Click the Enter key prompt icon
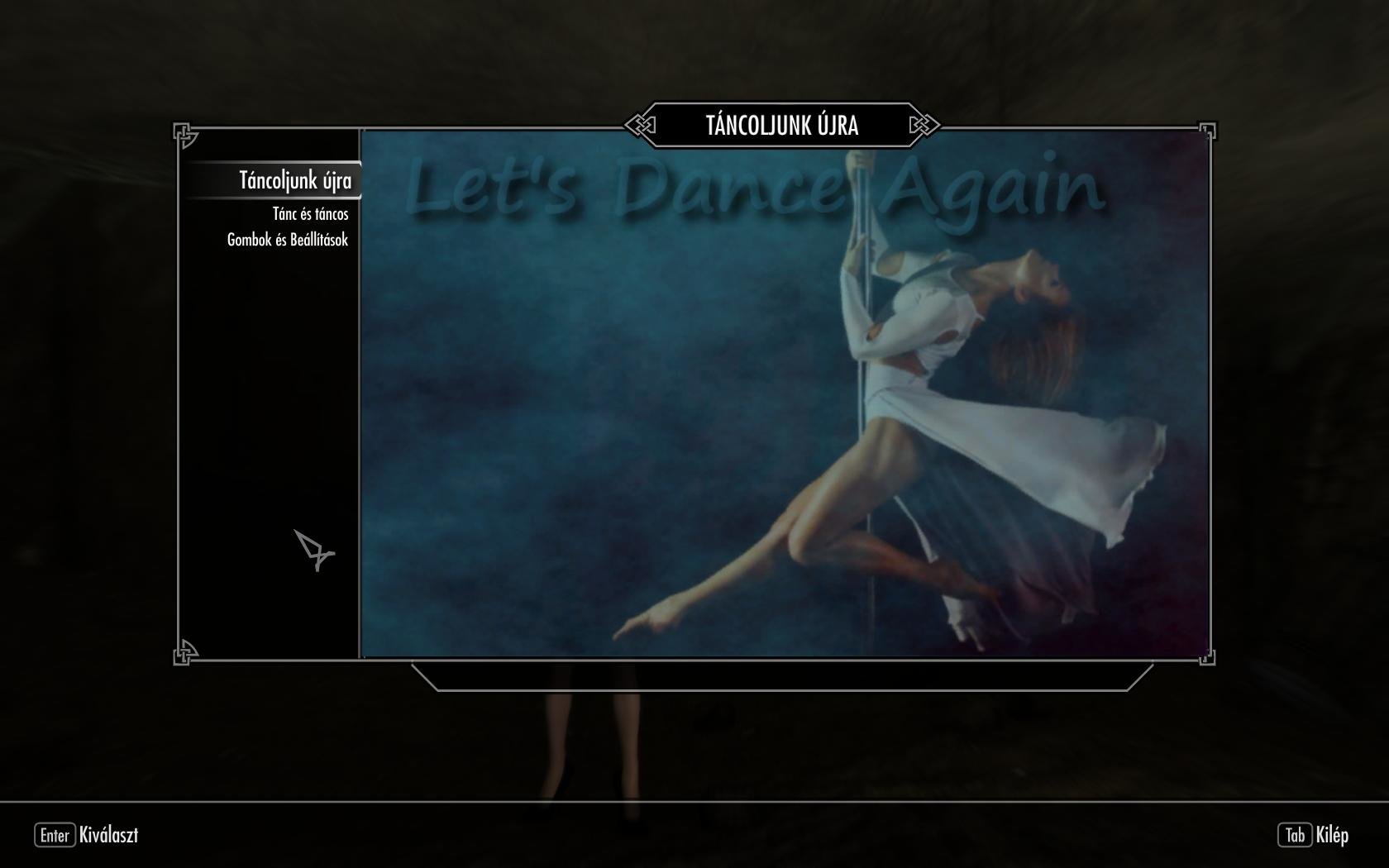1389x868 pixels. pos(55,835)
